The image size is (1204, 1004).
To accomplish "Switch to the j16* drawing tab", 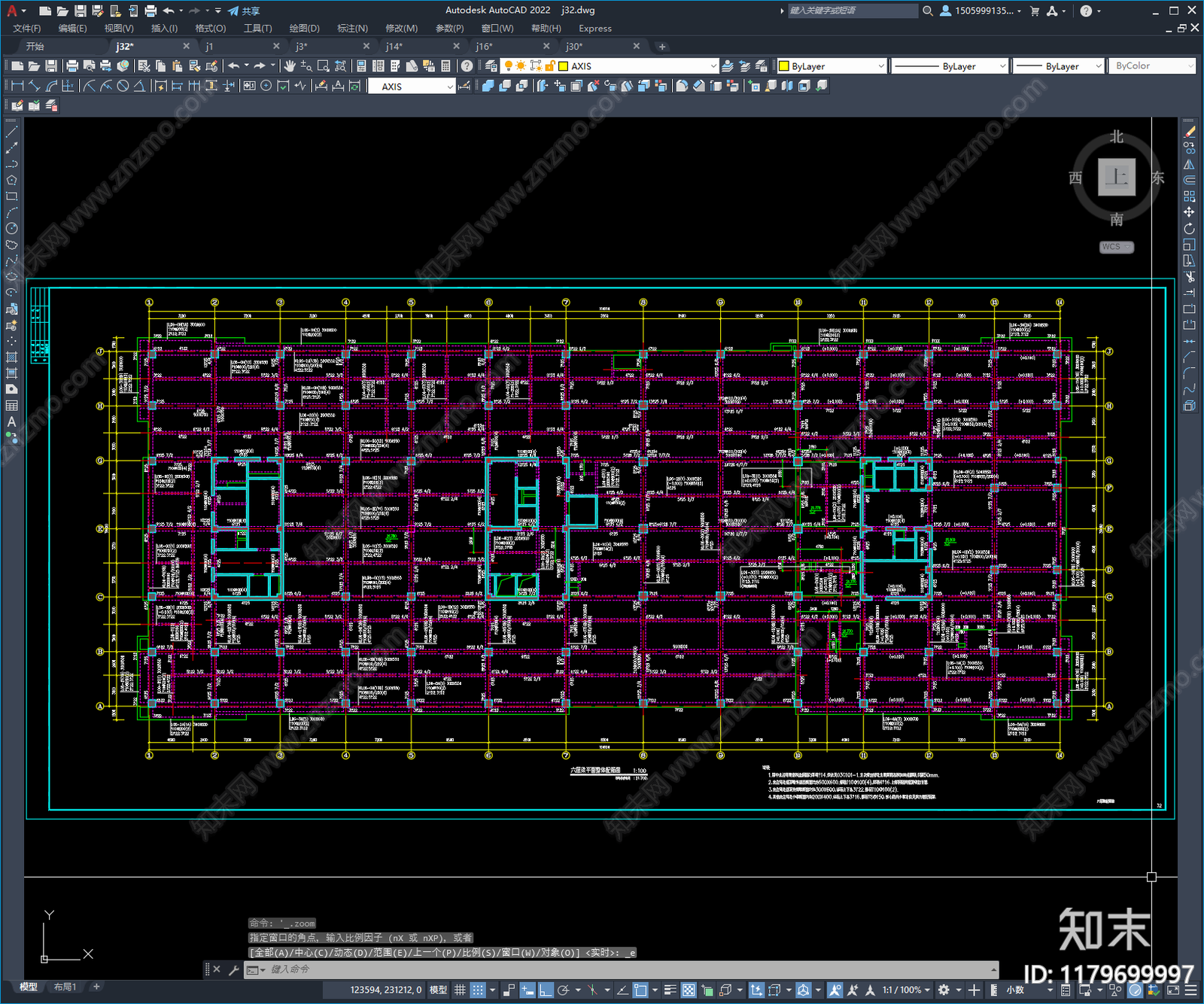I will tap(484, 47).
